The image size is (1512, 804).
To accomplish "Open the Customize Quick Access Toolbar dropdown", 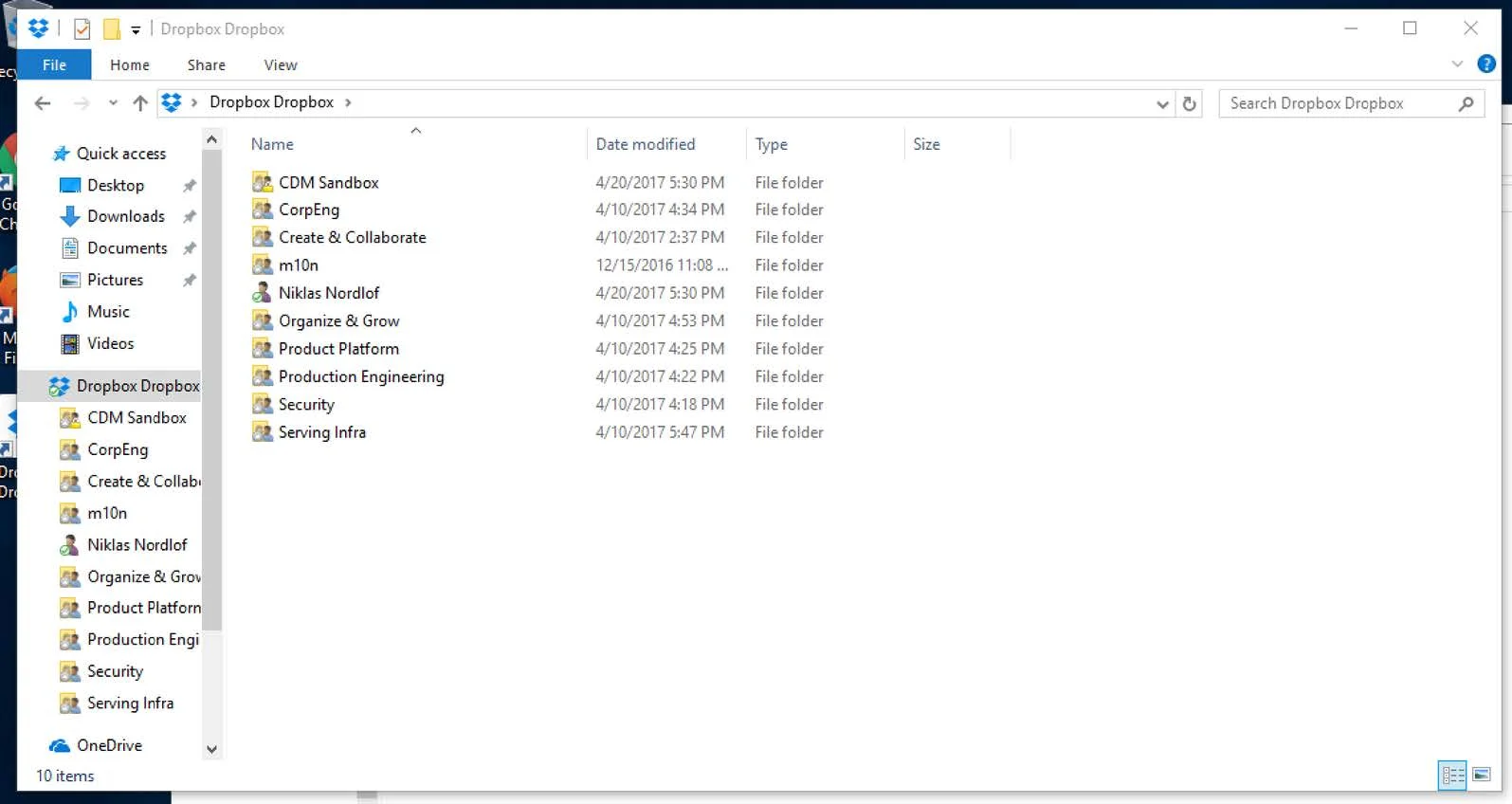I will point(136,30).
